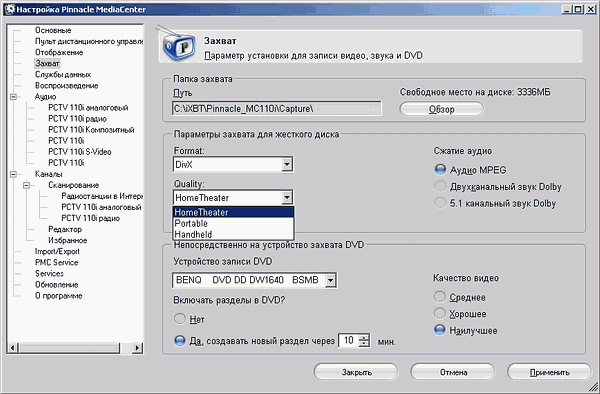Viewport: 600px width, 394px height.
Task: Collapse the Каналы tree node
Action: pyautogui.click(x=13, y=174)
